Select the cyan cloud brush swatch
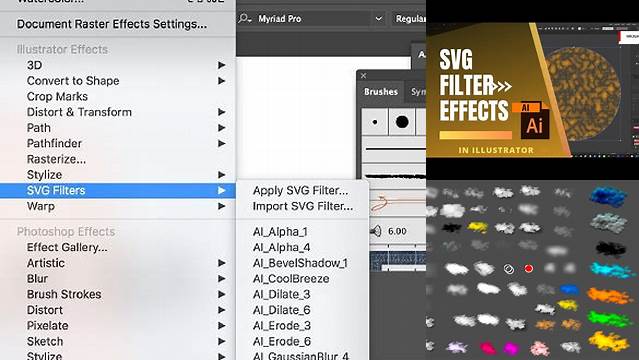The width and height of the screenshot is (639, 360). coord(610,270)
